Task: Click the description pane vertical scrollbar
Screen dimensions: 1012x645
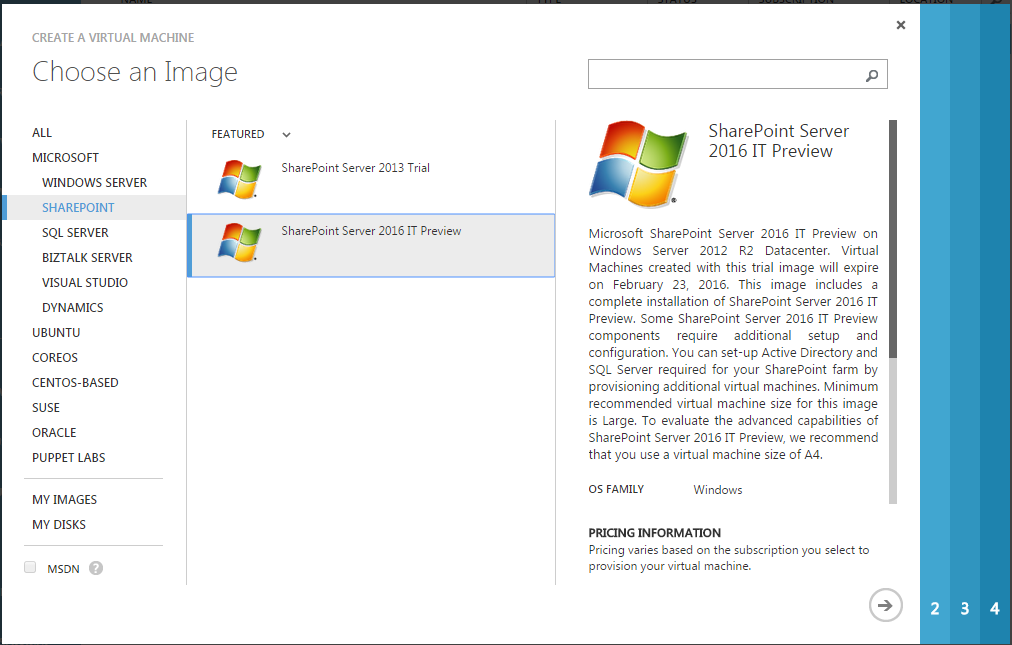Action: tap(893, 311)
